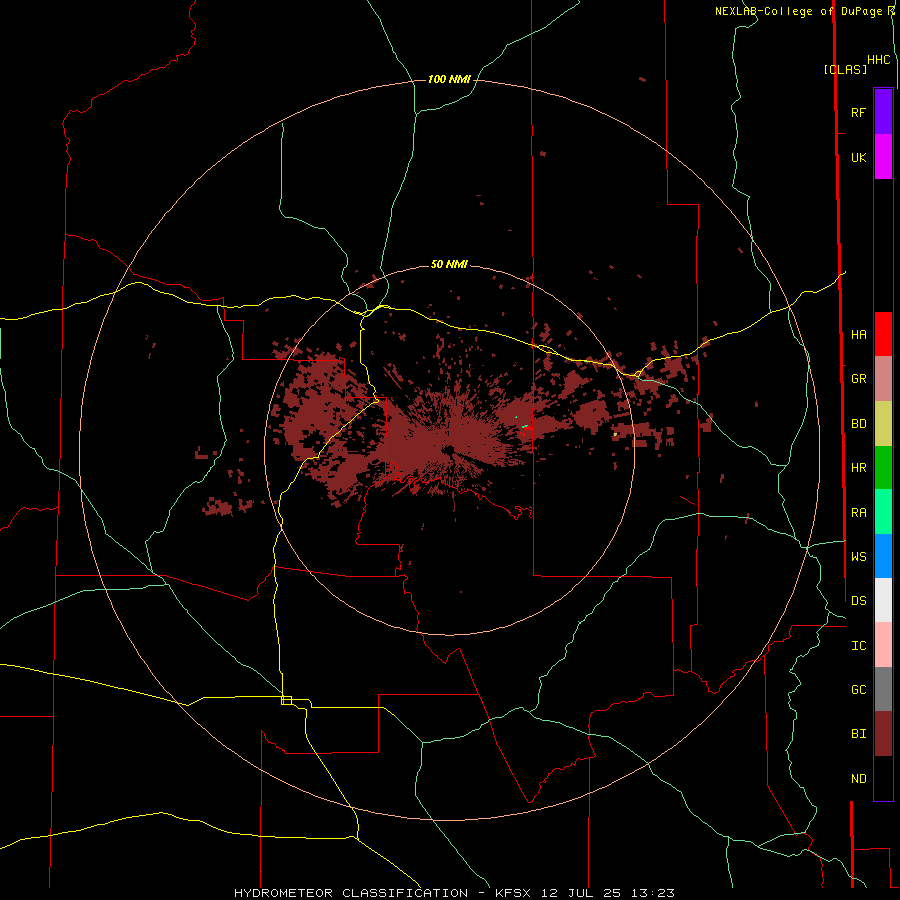Click the 'ND' legend label
This screenshot has width=900, height=900.
[858, 778]
